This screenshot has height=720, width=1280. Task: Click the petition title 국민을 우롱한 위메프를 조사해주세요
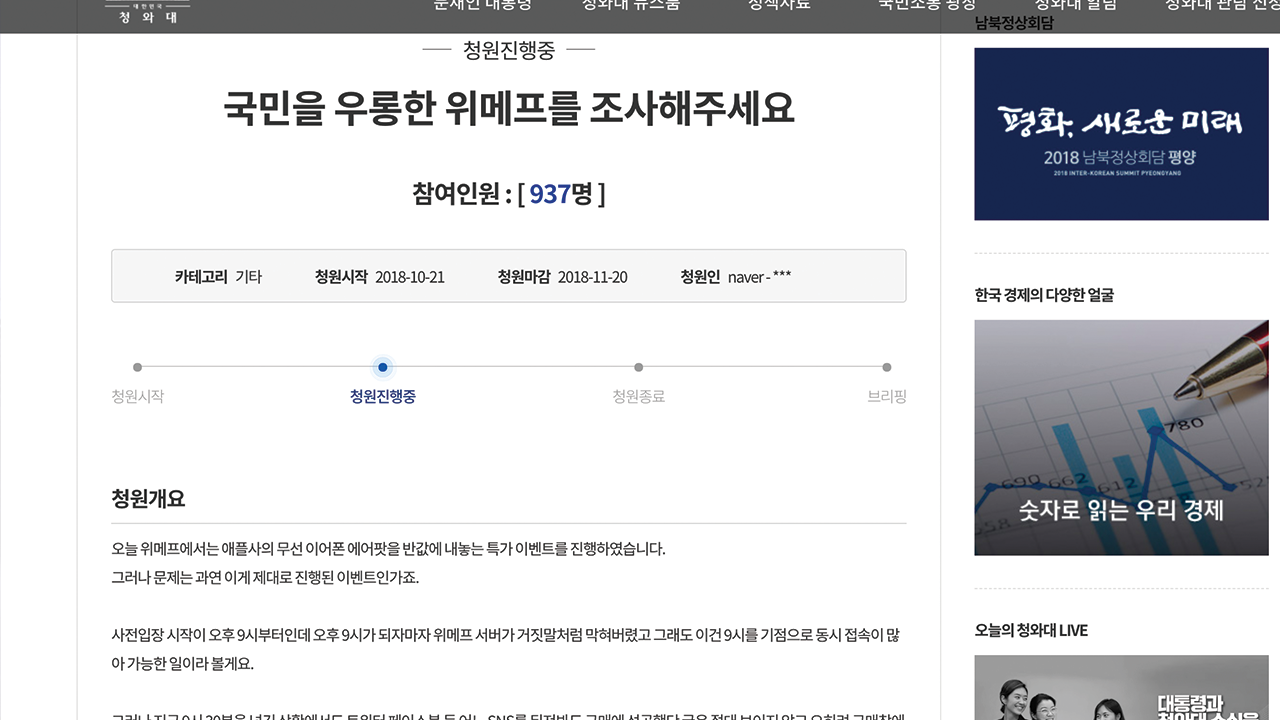point(509,108)
